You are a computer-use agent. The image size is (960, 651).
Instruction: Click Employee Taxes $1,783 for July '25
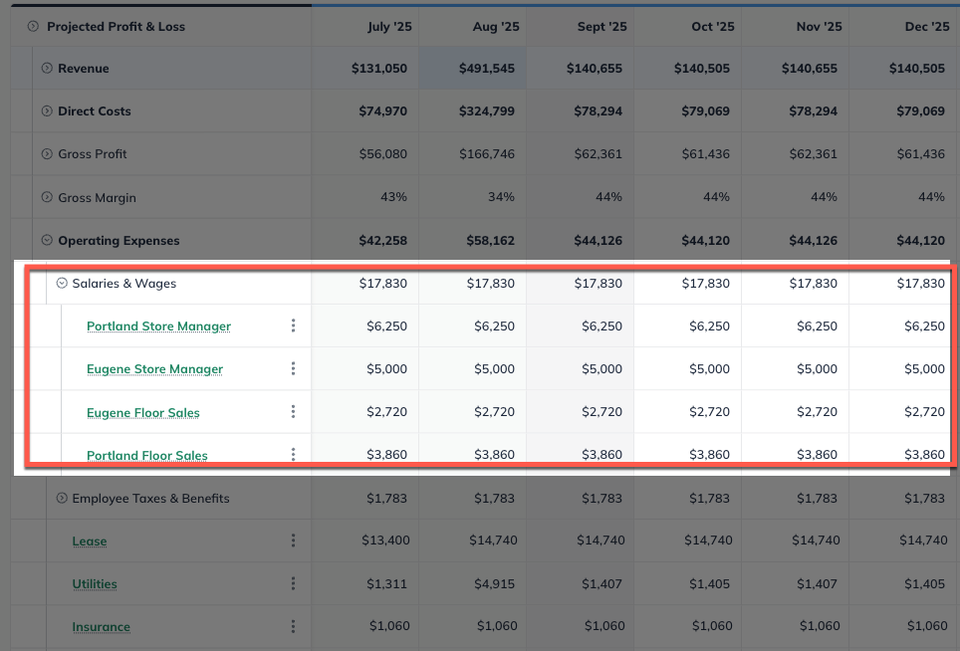[x=386, y=498]
